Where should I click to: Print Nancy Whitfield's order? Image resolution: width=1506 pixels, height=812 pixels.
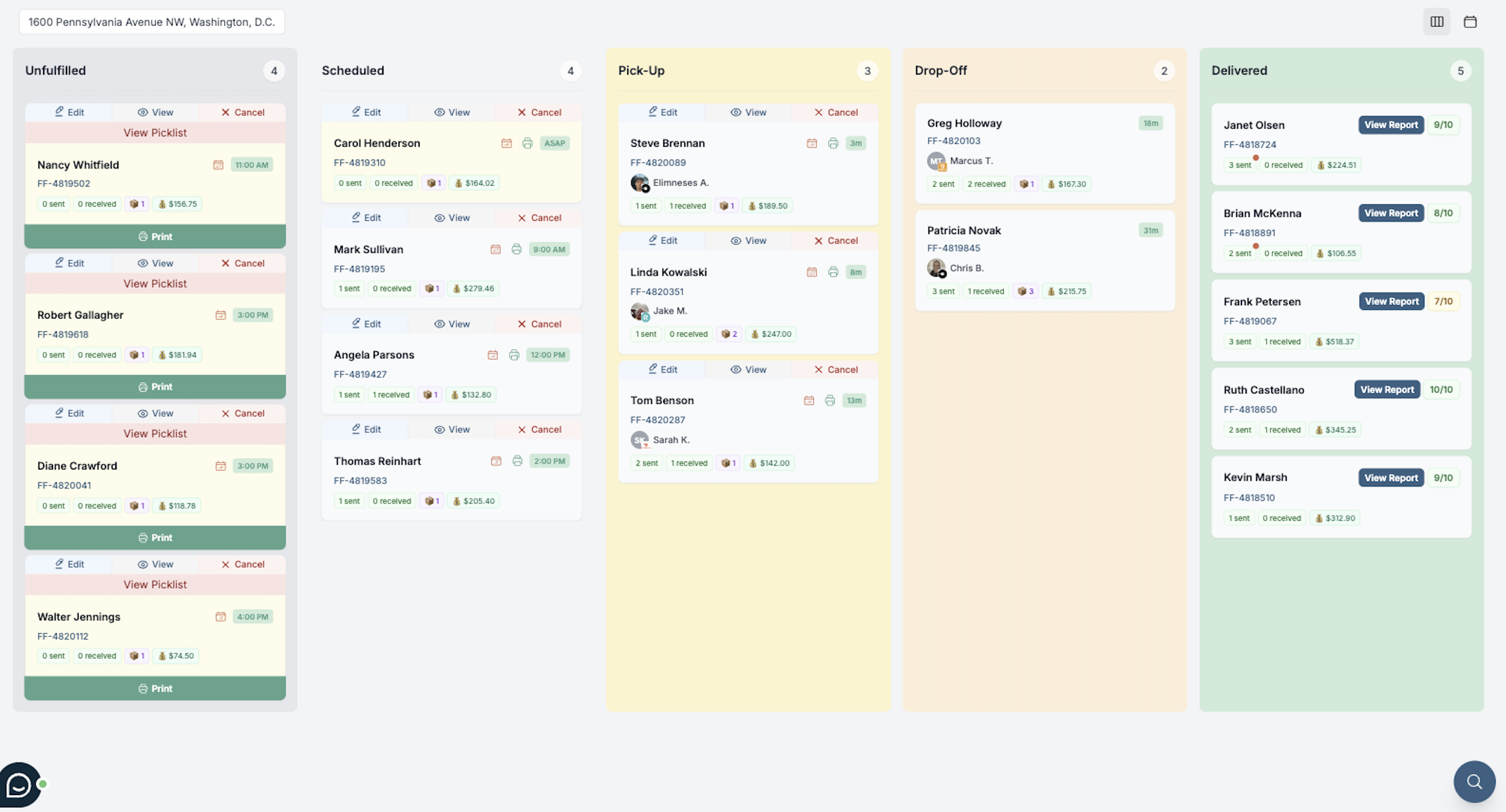[155, 236]
